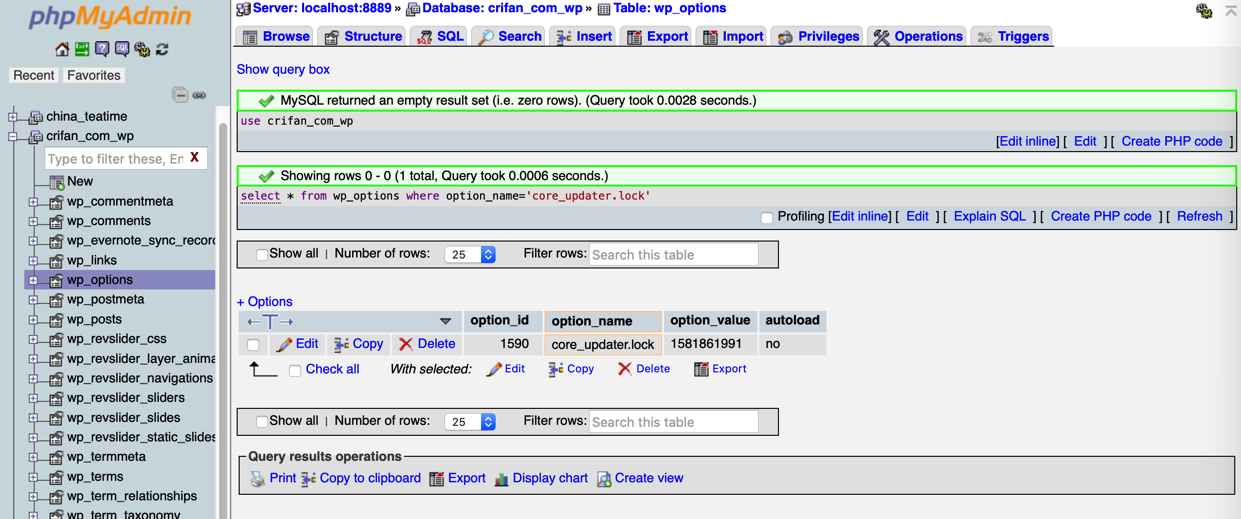The image size is (1241, 519).
Task: Expand the wp_postmeta tree node
Action: click(x=33, y=300)
